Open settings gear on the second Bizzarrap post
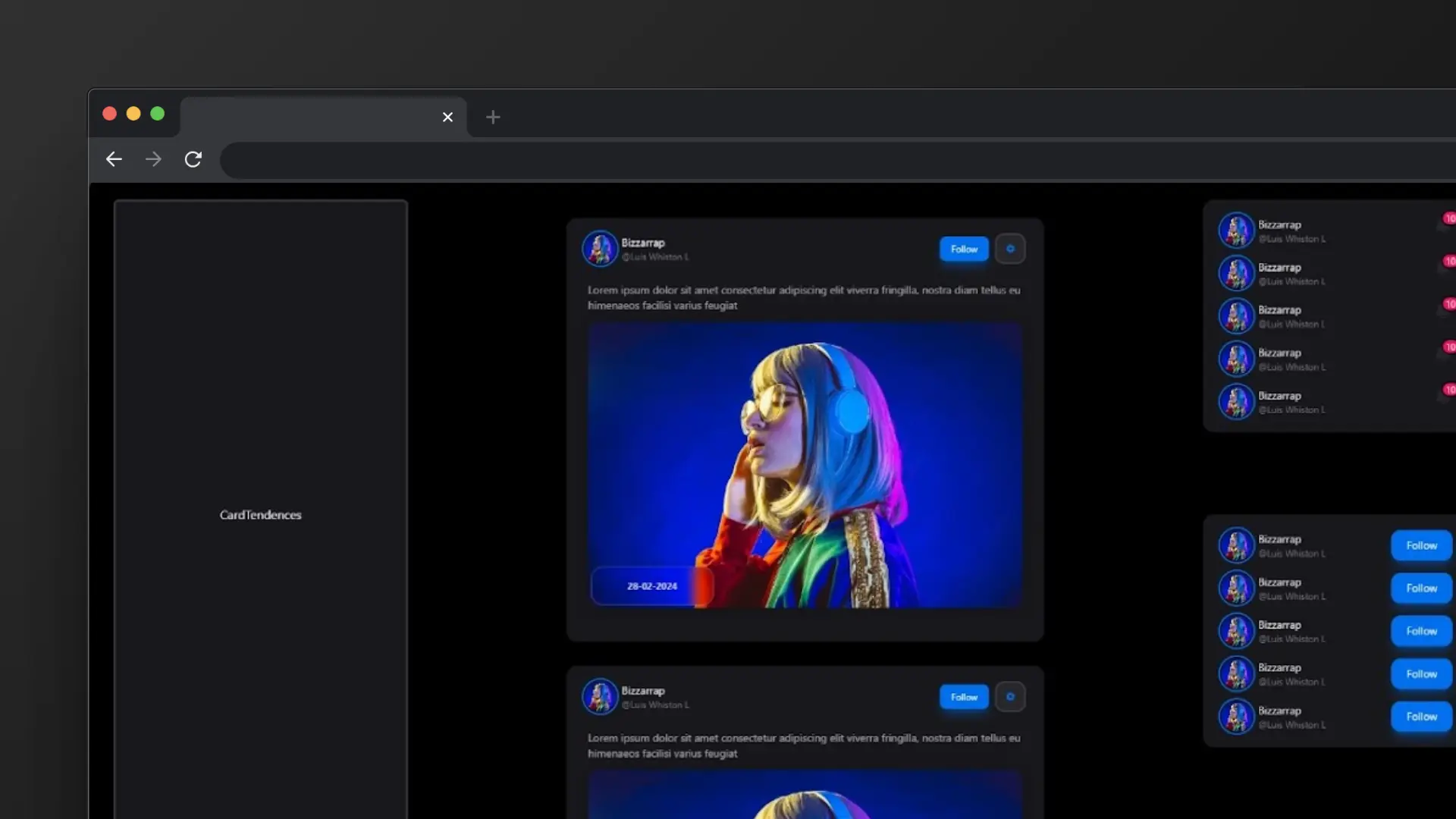Viewport: 1456px width, 819px height. click(1010, 696)
